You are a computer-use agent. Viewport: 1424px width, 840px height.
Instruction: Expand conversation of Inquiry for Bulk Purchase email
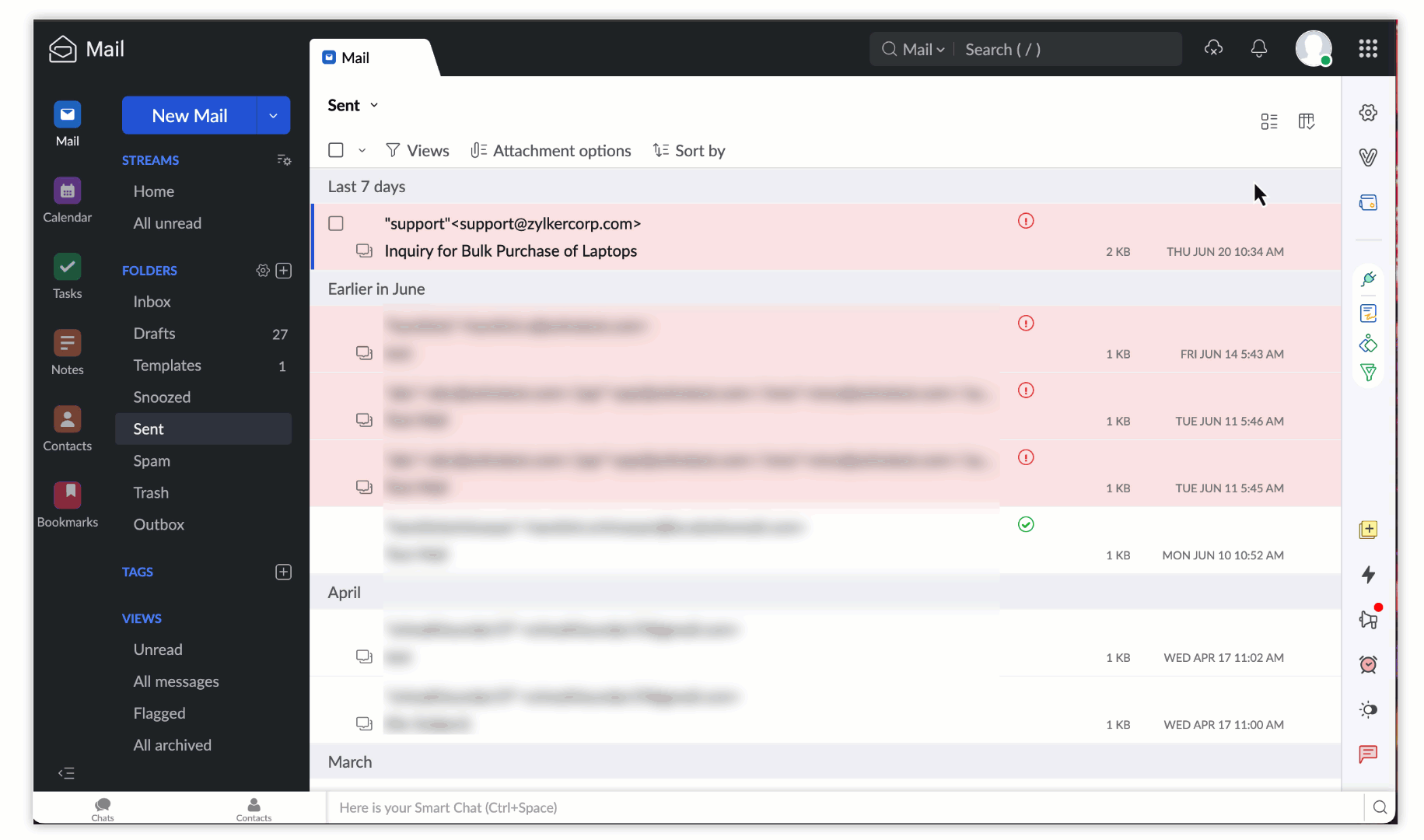(364, 250)
